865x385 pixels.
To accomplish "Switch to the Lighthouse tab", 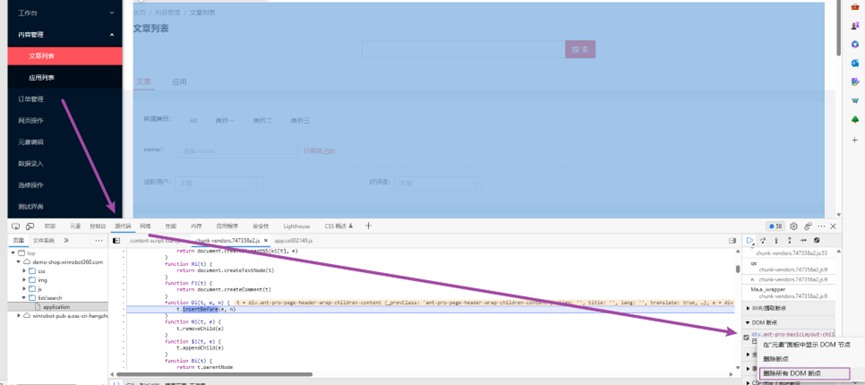I will (297, 226).
